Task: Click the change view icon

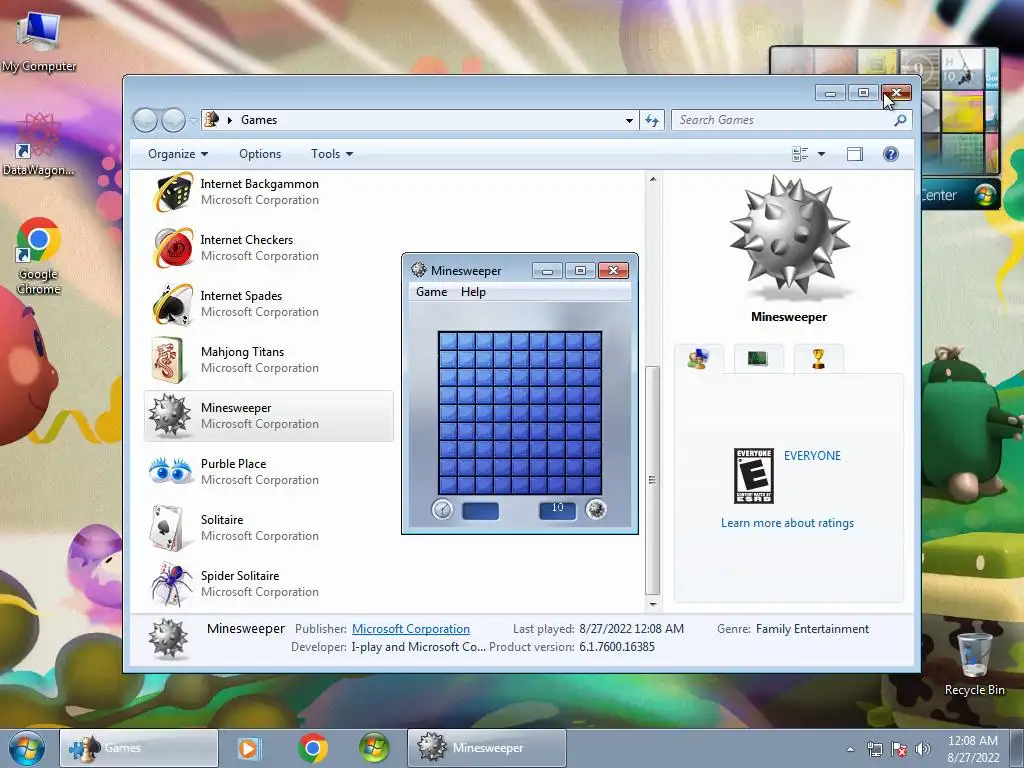Action: pyautogui.click(x=800, y=154)
